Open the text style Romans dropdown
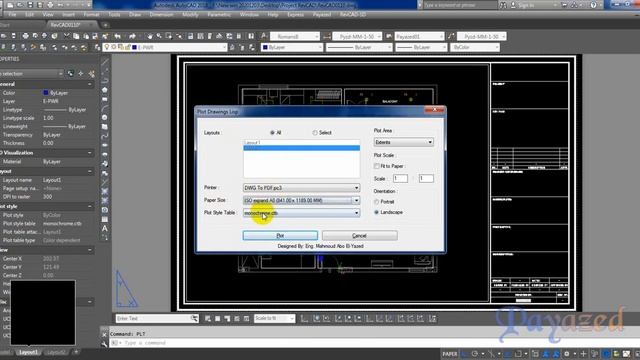 295,37
